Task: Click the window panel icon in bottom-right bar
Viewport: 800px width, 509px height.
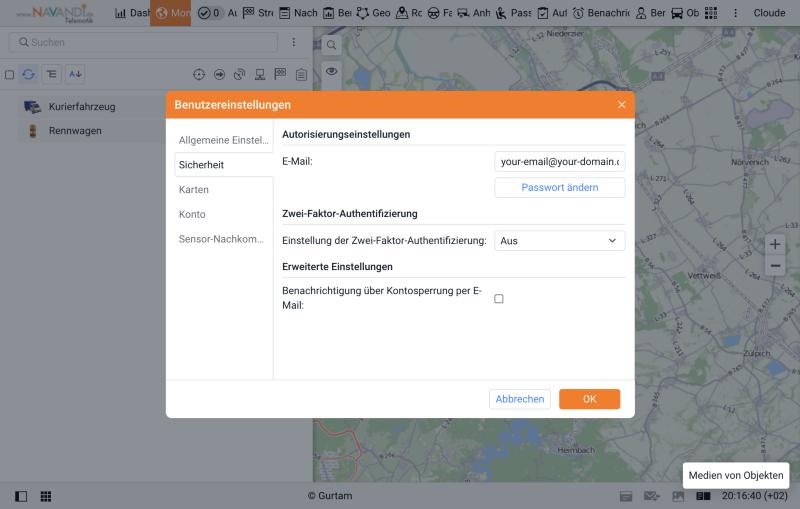Action: [x=626, y=496]
